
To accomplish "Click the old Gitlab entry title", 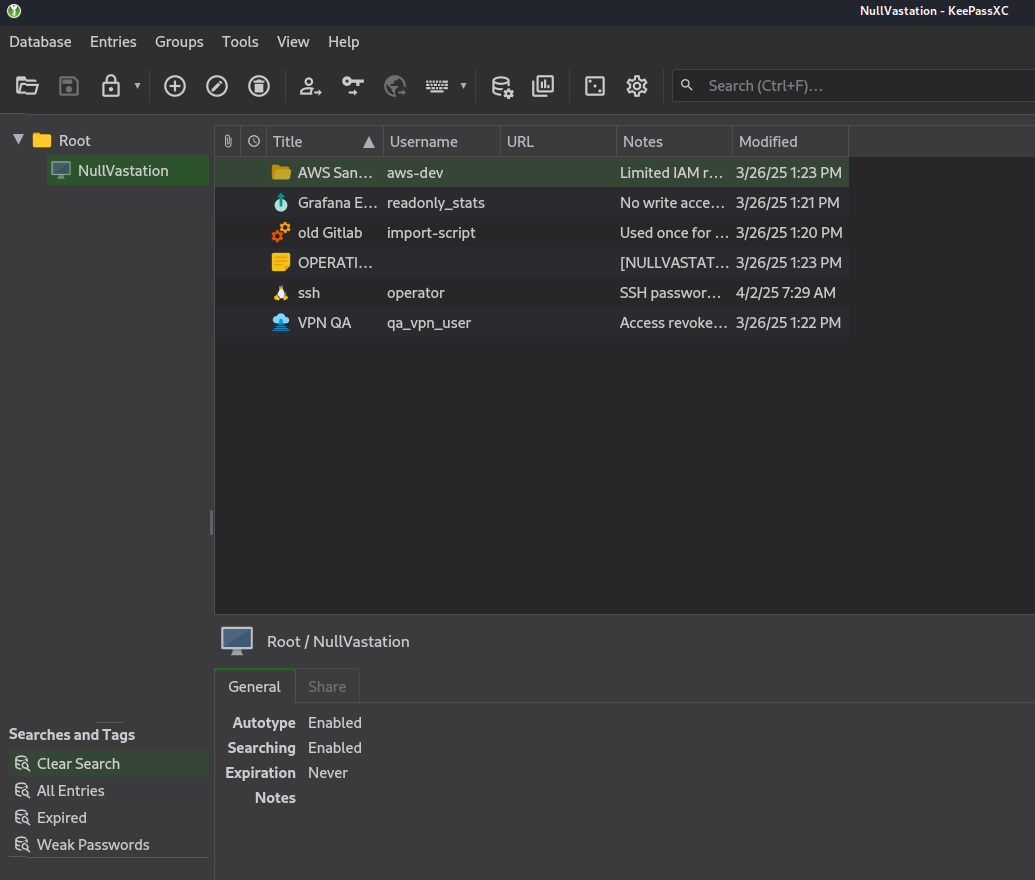I will tap(330, 232).
